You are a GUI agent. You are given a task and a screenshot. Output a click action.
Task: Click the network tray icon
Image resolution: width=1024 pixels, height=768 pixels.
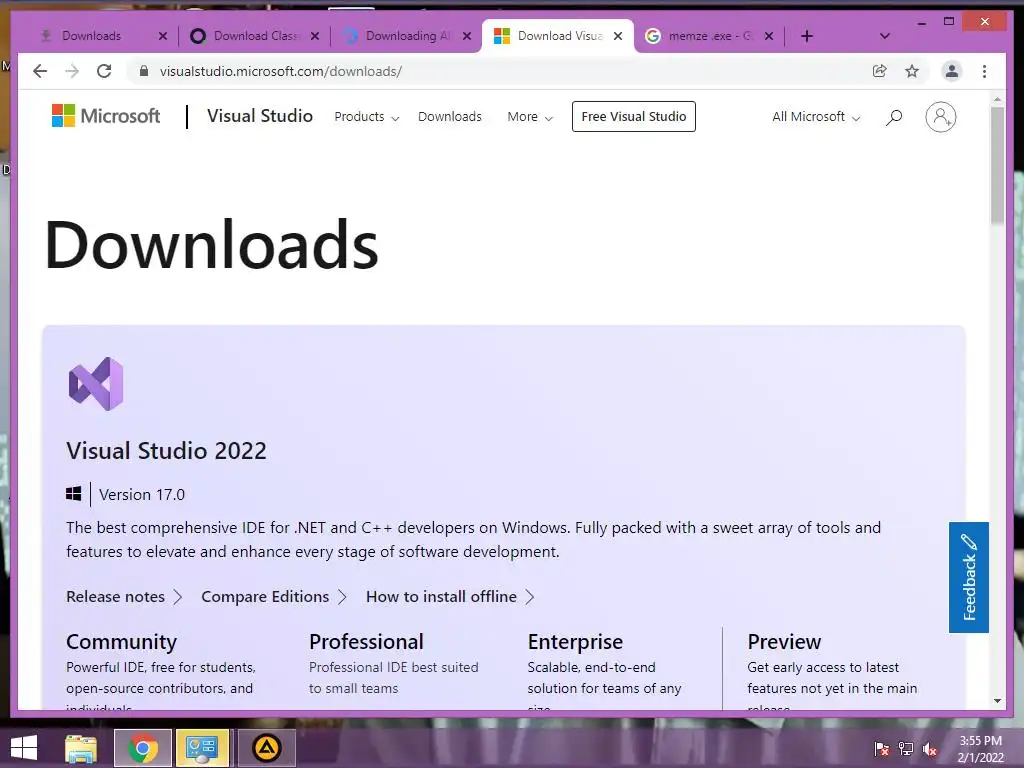click(x=906, y=749)
